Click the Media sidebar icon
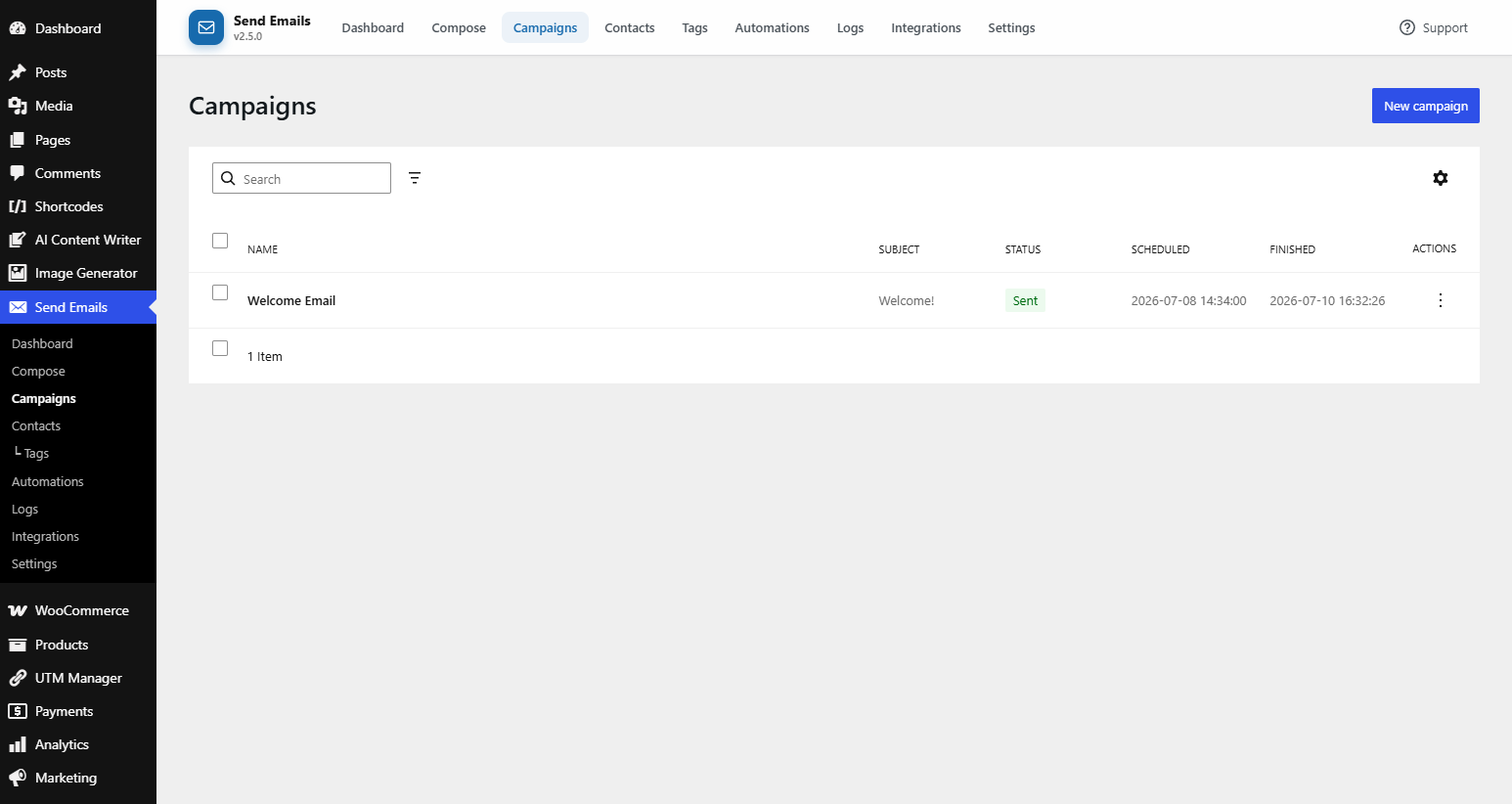This screenshot has width=1512, height=804. tap(18, 106)
